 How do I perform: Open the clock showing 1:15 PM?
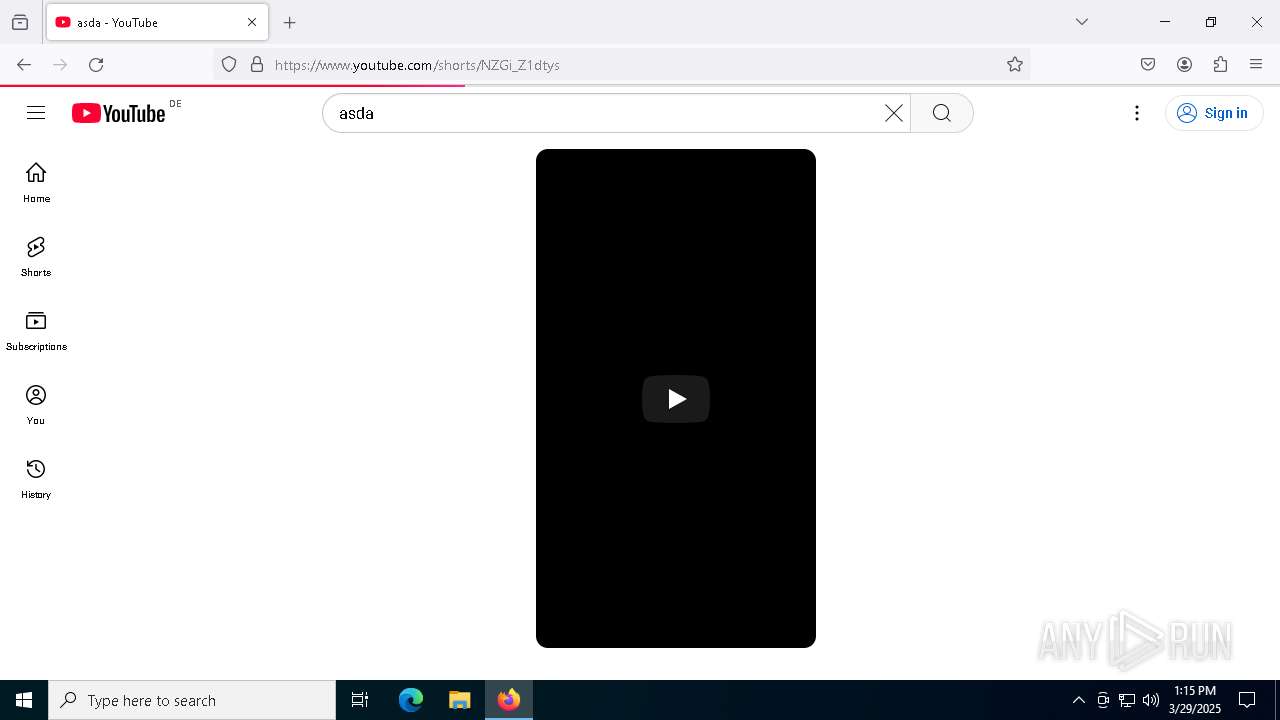tap(1195, 700)
